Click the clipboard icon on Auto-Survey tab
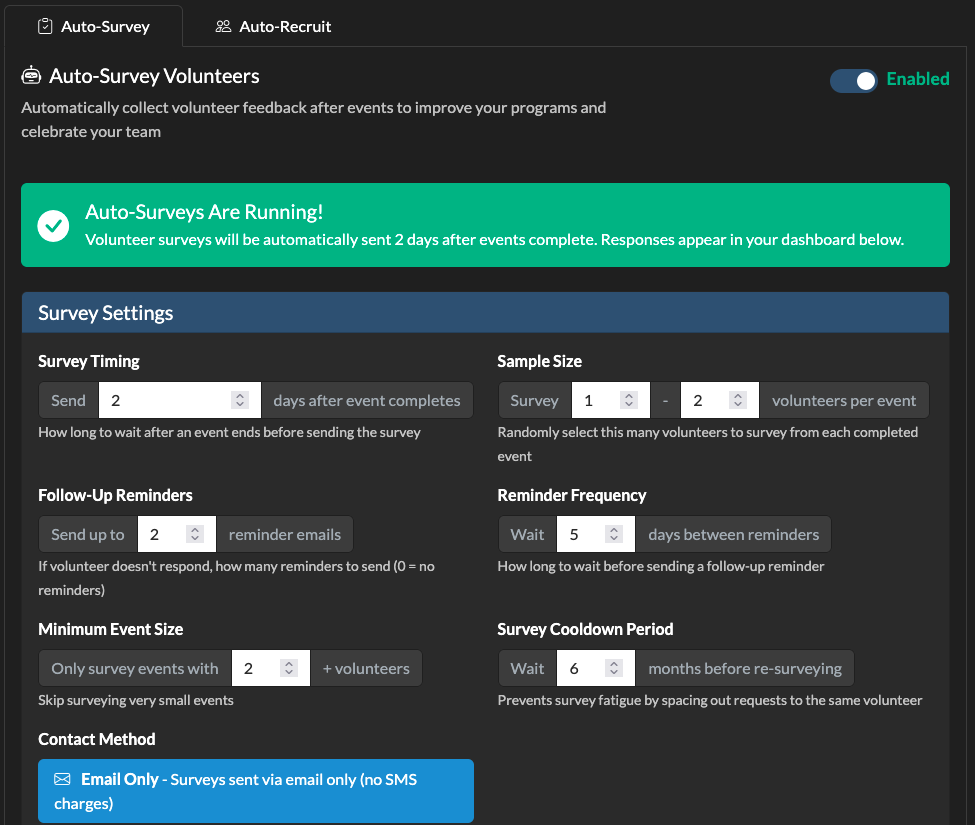The height and width of the screenshot is (825, 975). pyautogui.click(x=45, y=27)
